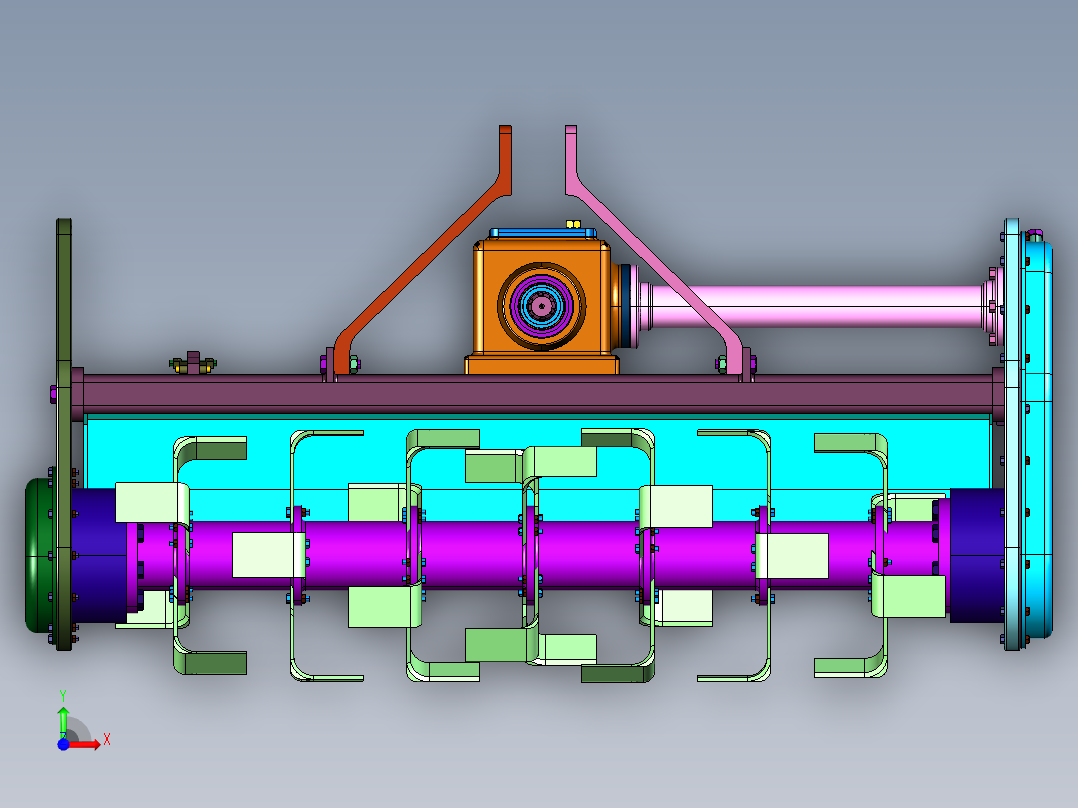Click the red X axis arrow of the triad

(x=85, y=744)
